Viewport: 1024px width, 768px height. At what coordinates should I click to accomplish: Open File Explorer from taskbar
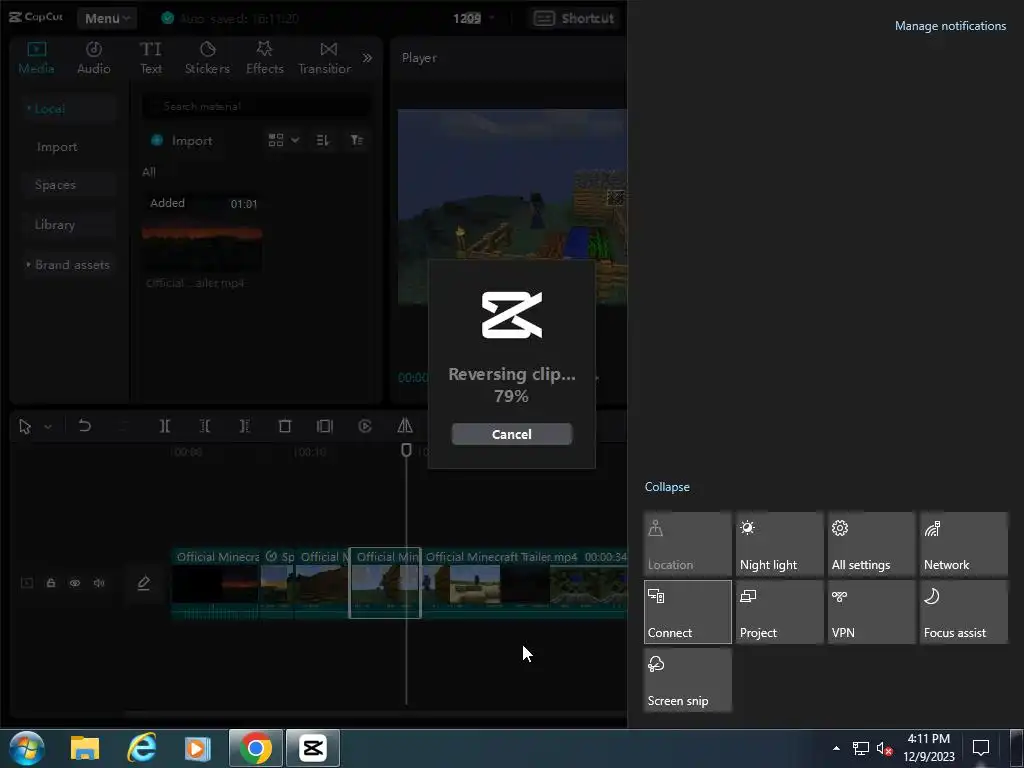(85, 748)
